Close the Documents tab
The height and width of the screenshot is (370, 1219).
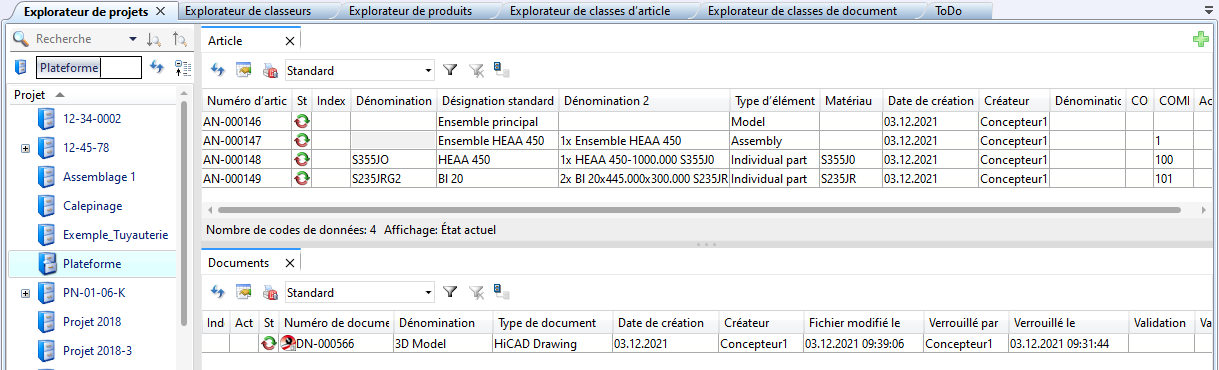pyautogui.click(x=289, y=263)
